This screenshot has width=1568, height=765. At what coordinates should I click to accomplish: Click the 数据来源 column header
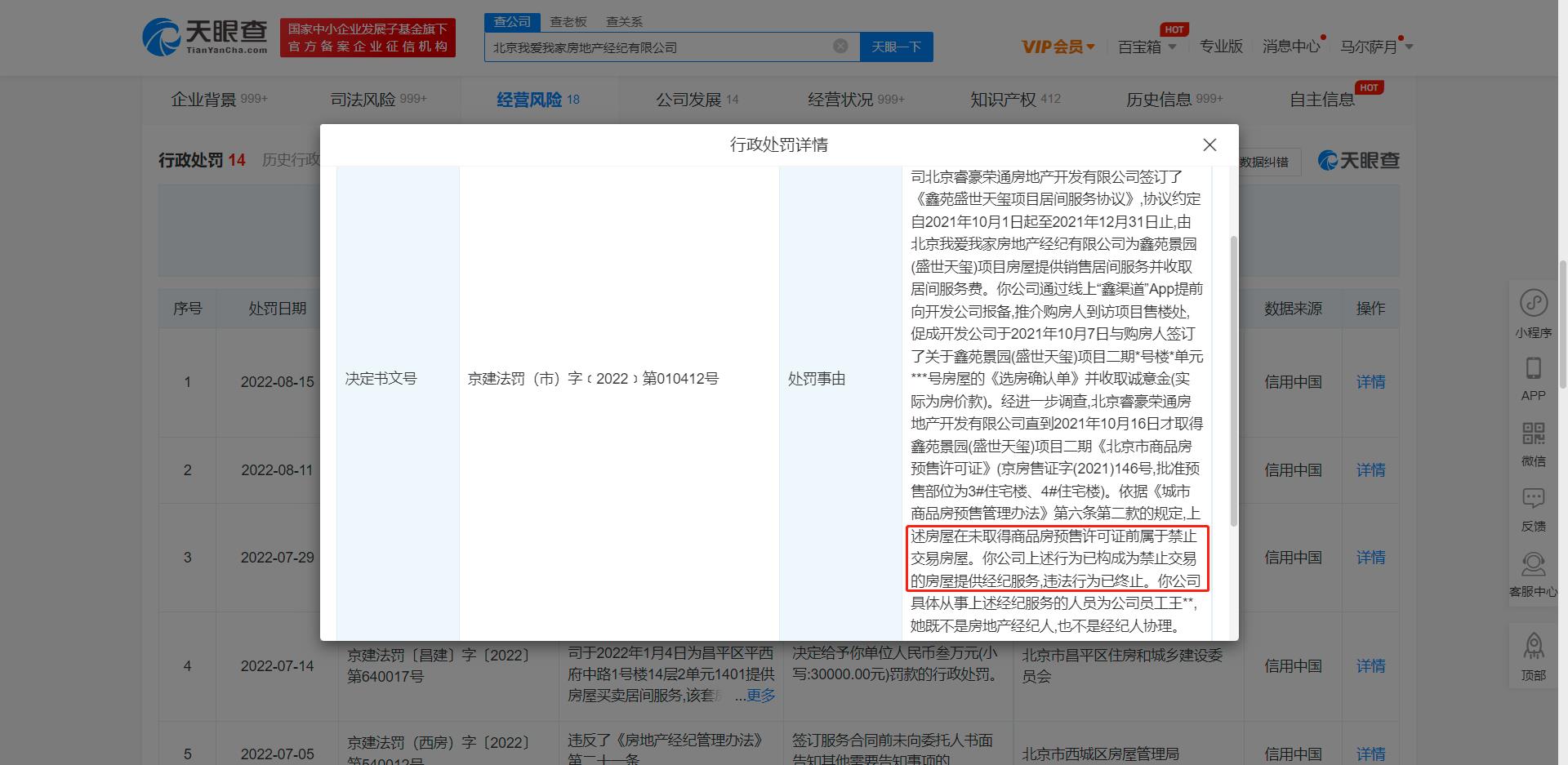pos(1293,309)
